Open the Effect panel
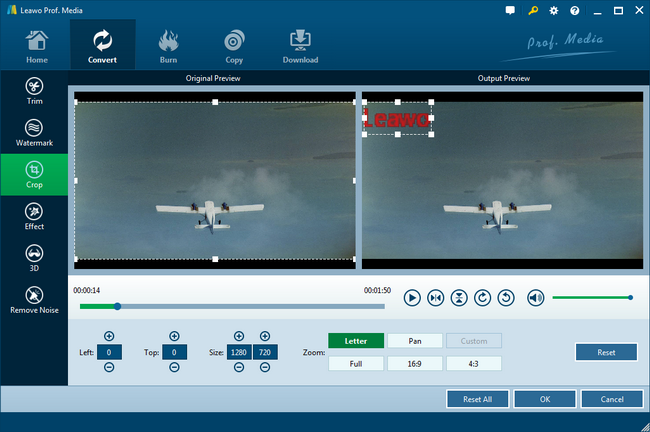Image resolution: width=650 pixels, height=432 pixels. pos(34,216)
